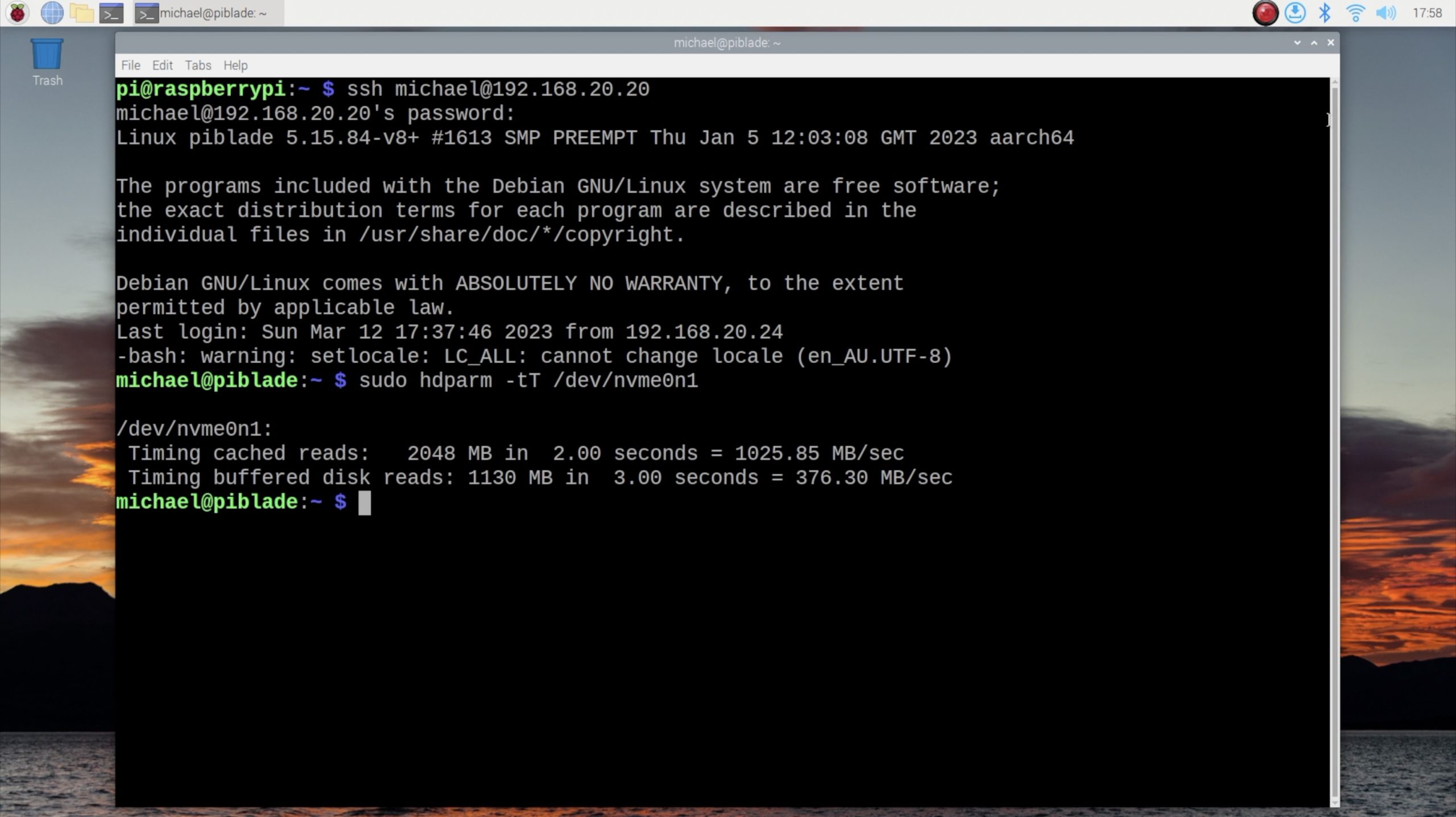Launch a new terminal from the panel
1456x817 pixels.
[x=111, y=13]
